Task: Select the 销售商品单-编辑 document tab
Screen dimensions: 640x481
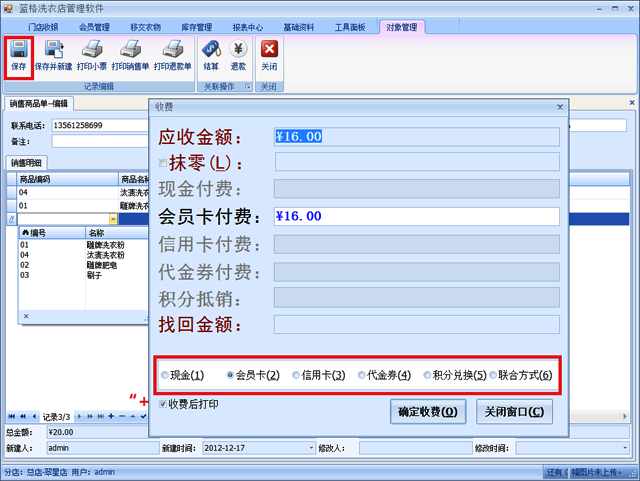Action: pyautogui.click(x=39, y=104)
